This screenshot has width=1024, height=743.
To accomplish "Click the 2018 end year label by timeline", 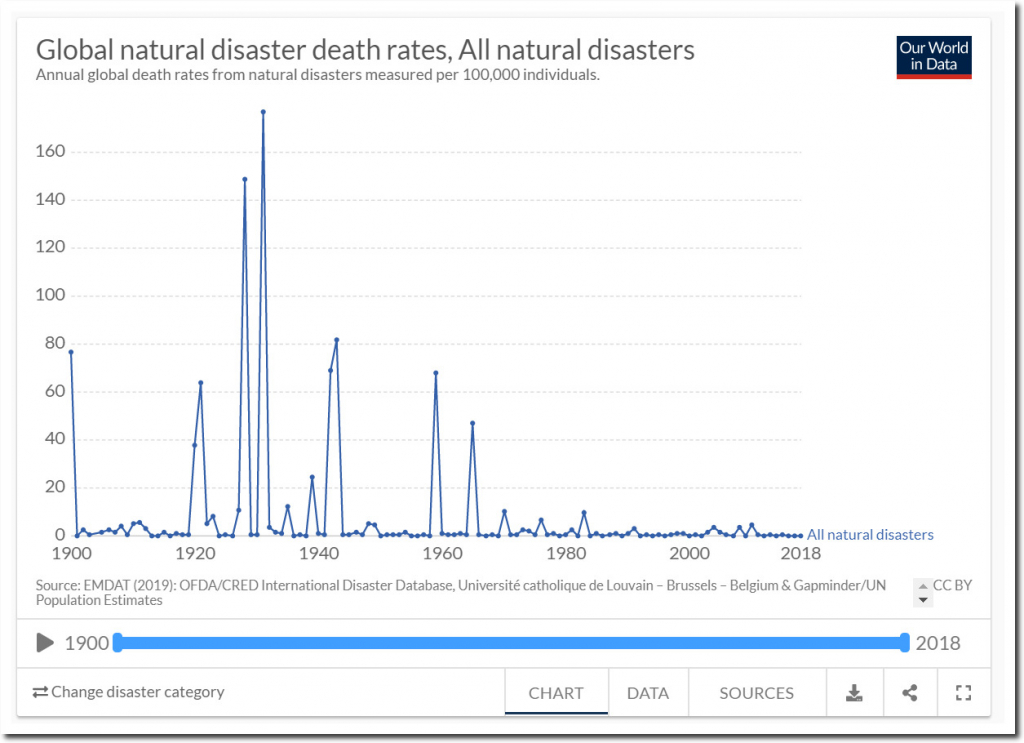I will click(x=938, y=643).
